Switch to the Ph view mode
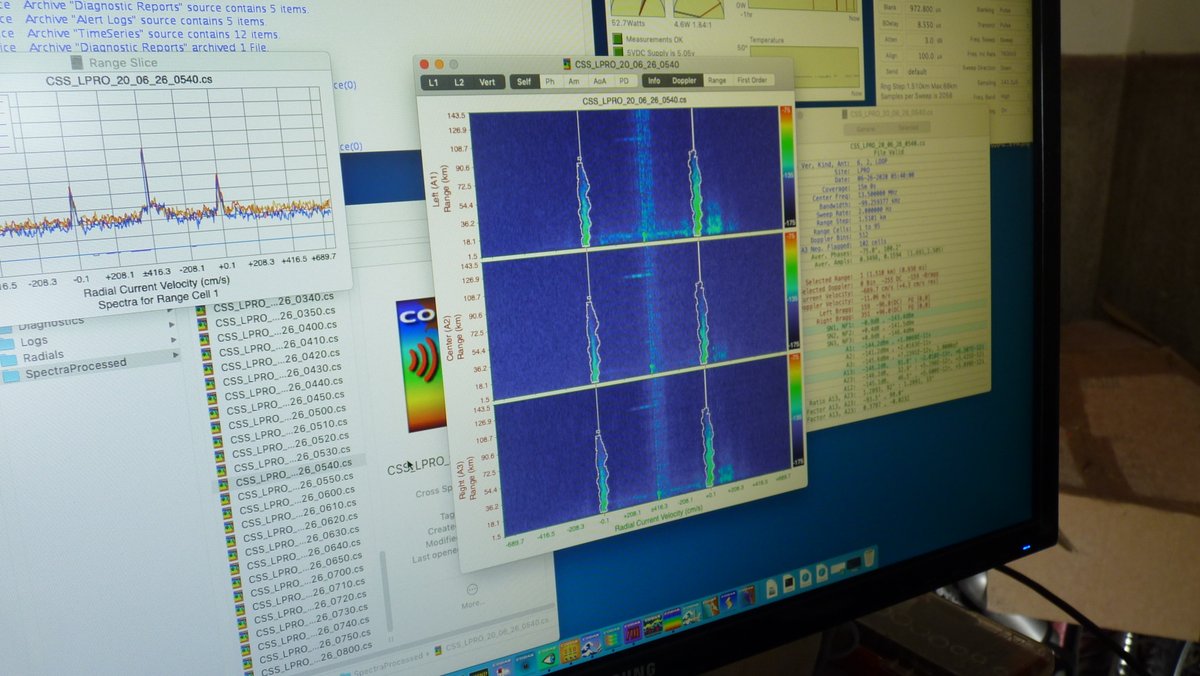This screenshot has width=1200, height=676. [x=549, y=81]
